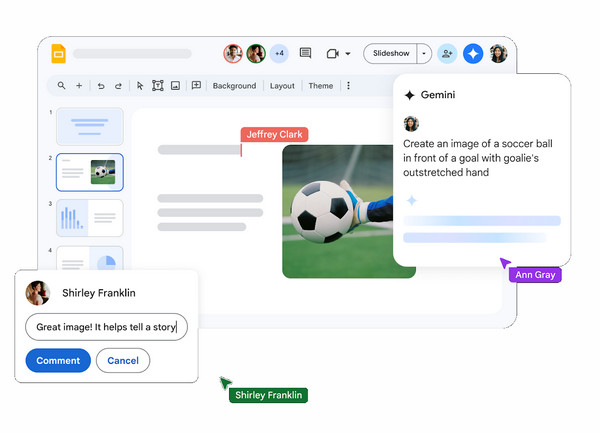Select slide 4 thumbnail with pie chart
This screenshot has width=600, height=433.
(x=90, y=257)
